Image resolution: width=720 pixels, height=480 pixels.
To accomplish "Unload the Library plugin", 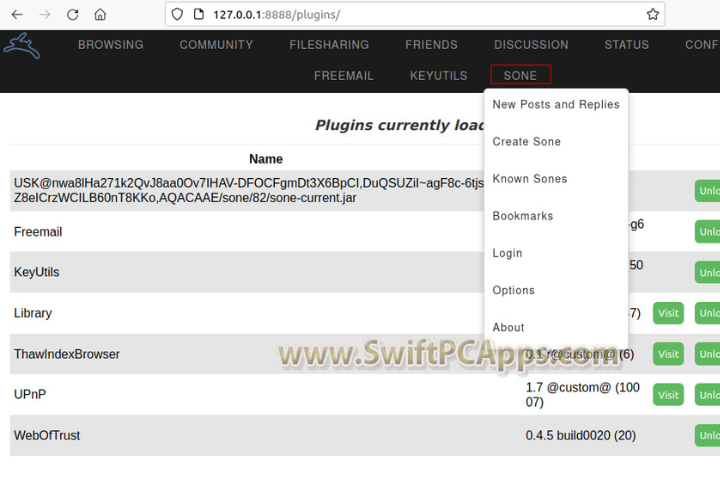I will point(707,313).
